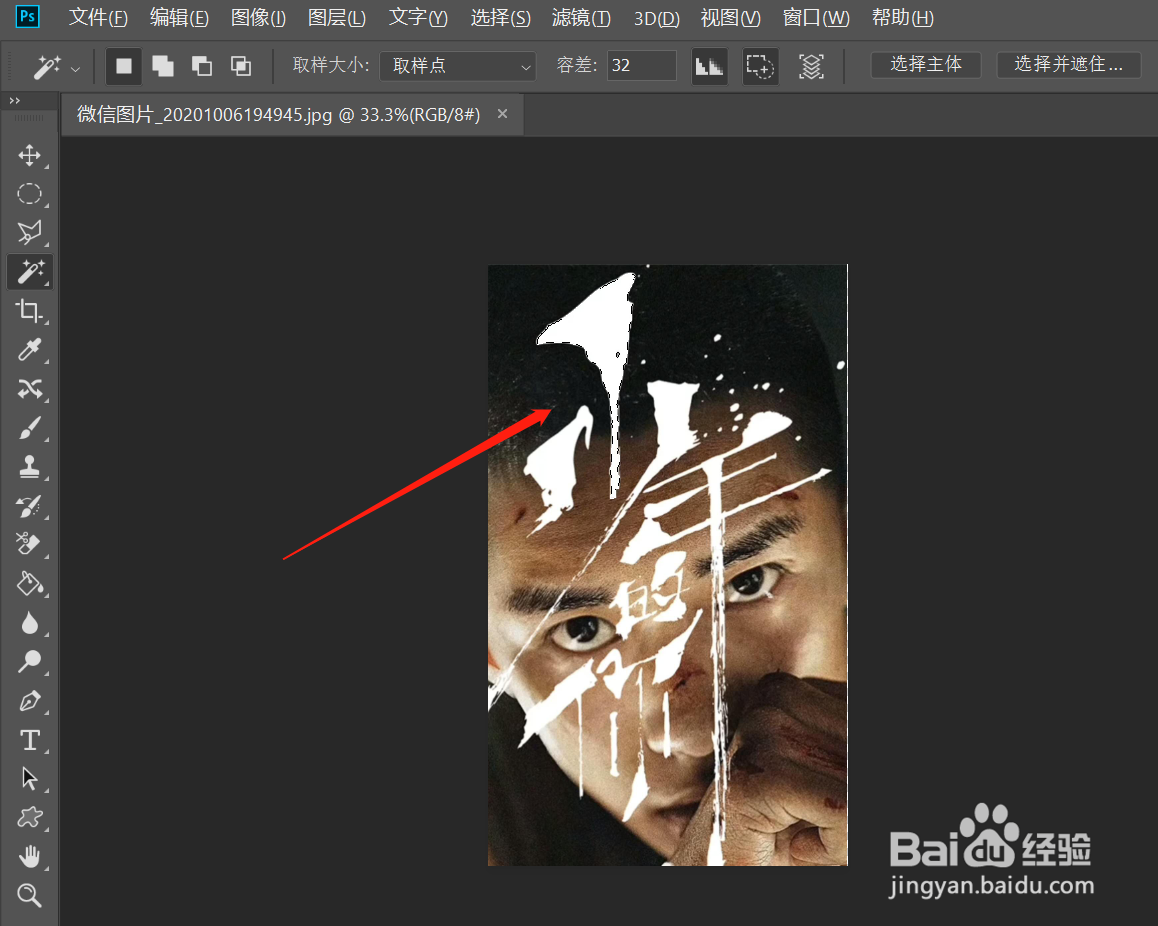Select the Content-Aware Move tool
This screenshot has height=926, width=1158.
pyautogui.click(x=30, y=388)
